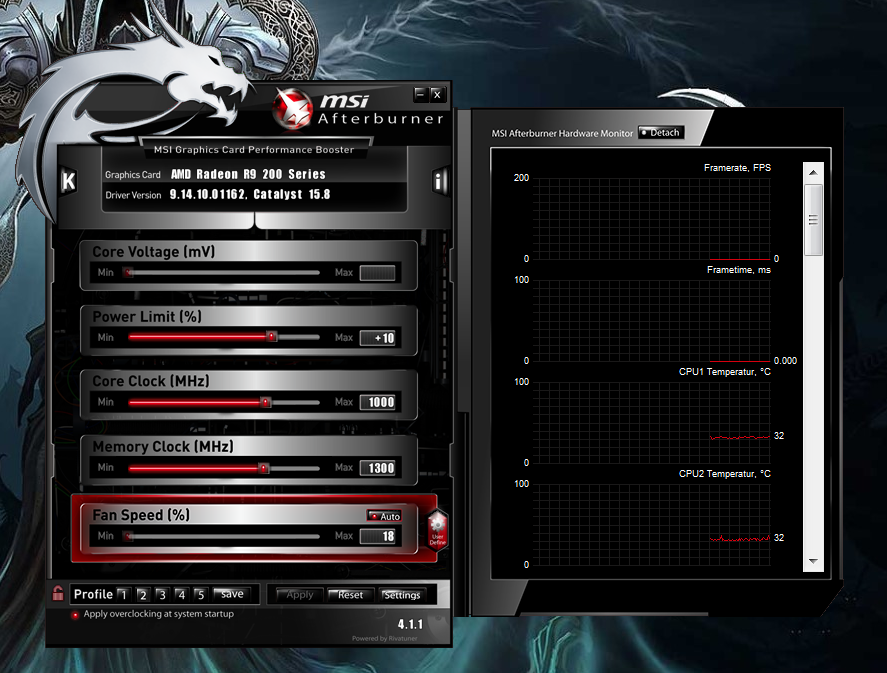Click the Core Voltage value field
This screenshot has width=887, height=673.
coord(377,273)
